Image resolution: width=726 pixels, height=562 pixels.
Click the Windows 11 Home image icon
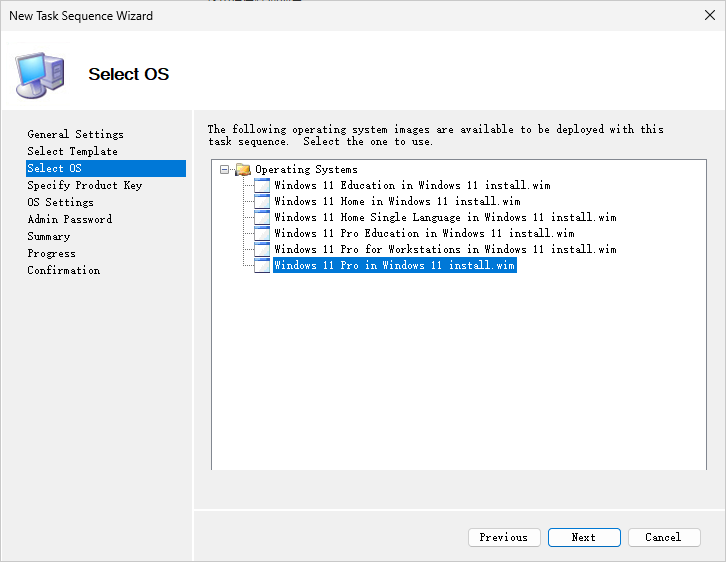pos(262,201)
